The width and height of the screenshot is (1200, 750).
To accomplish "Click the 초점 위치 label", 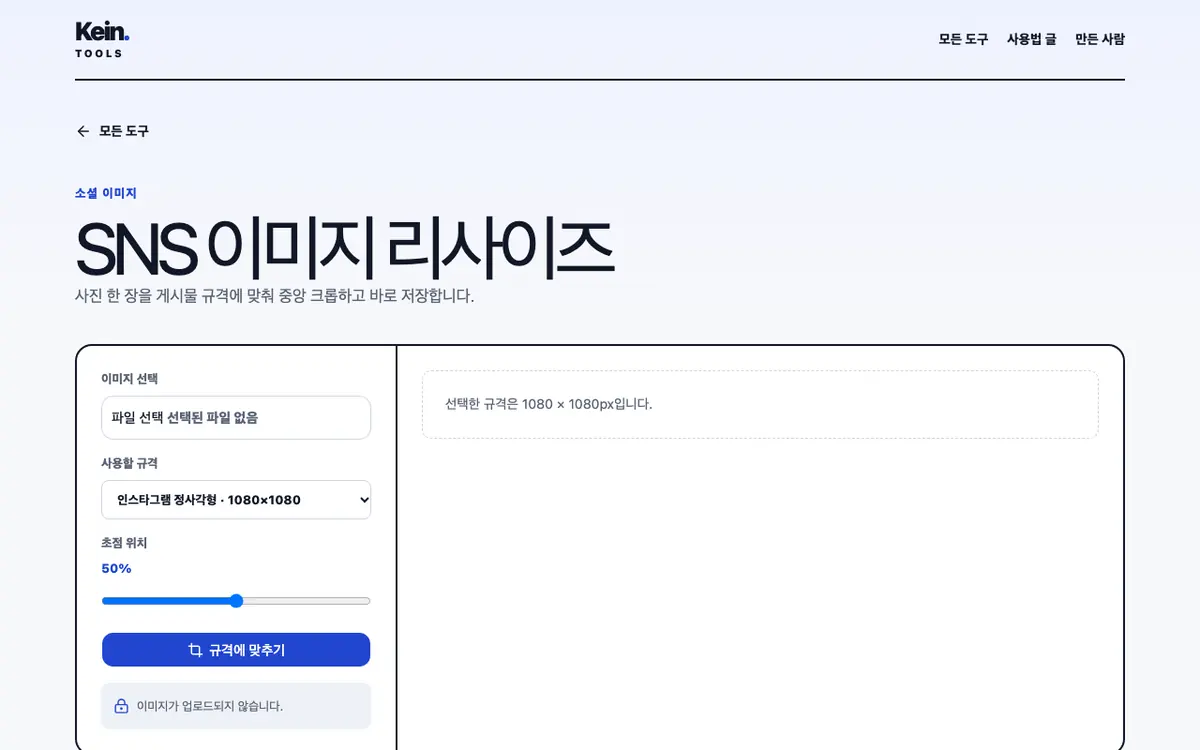I will pyautogui.click(x=124, y=543).
